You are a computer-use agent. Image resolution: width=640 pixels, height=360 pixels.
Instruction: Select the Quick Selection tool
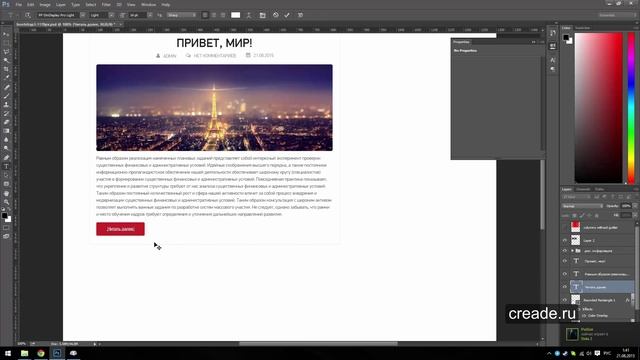pyautogui.click(x=6, y=60)
